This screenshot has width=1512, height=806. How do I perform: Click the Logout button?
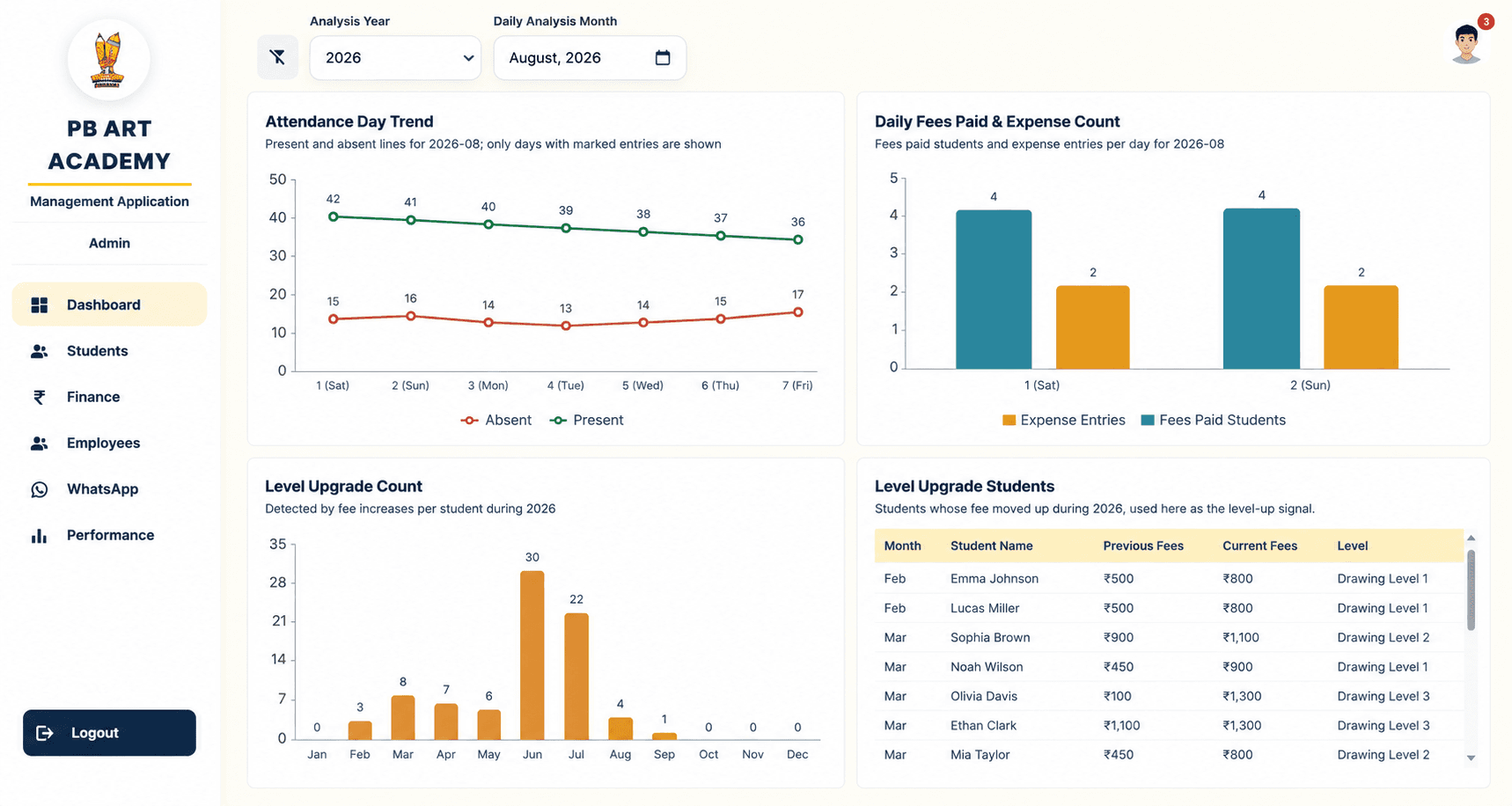click(x=109, y=733)
